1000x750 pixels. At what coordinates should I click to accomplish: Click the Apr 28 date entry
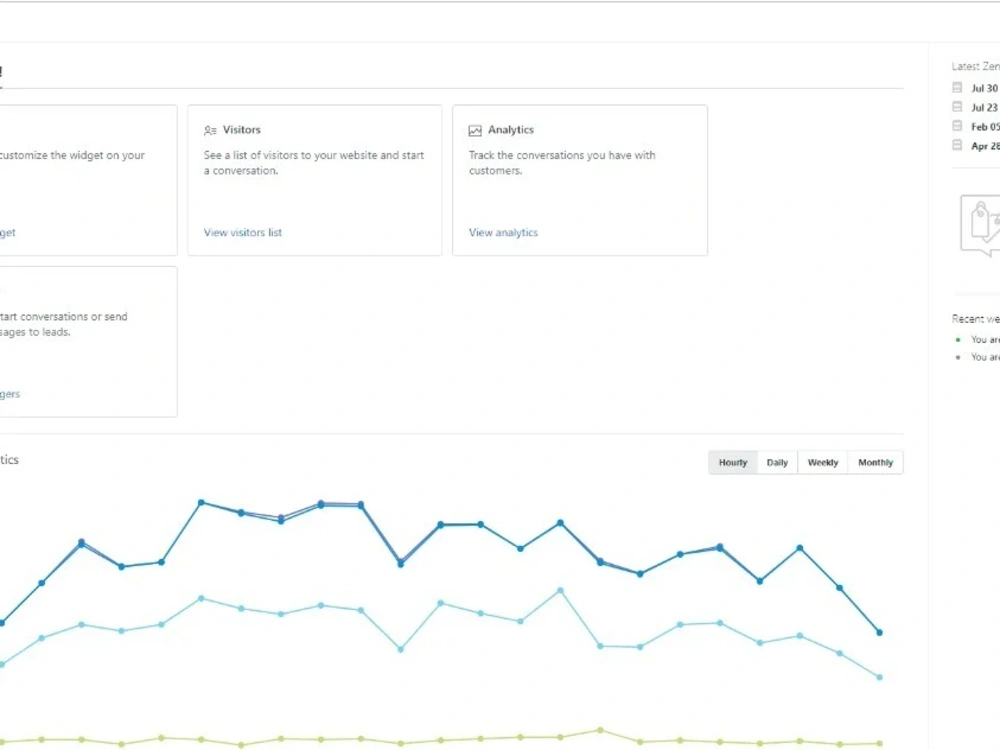click(985, 145)
